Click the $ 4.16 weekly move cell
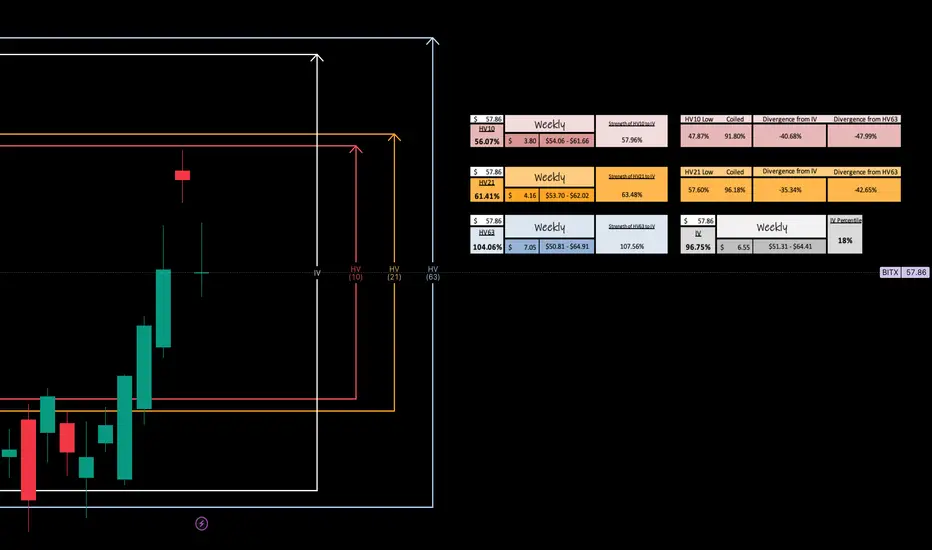Screen dimensions: 932x550 pyautogui.click(x=522, y=195)
